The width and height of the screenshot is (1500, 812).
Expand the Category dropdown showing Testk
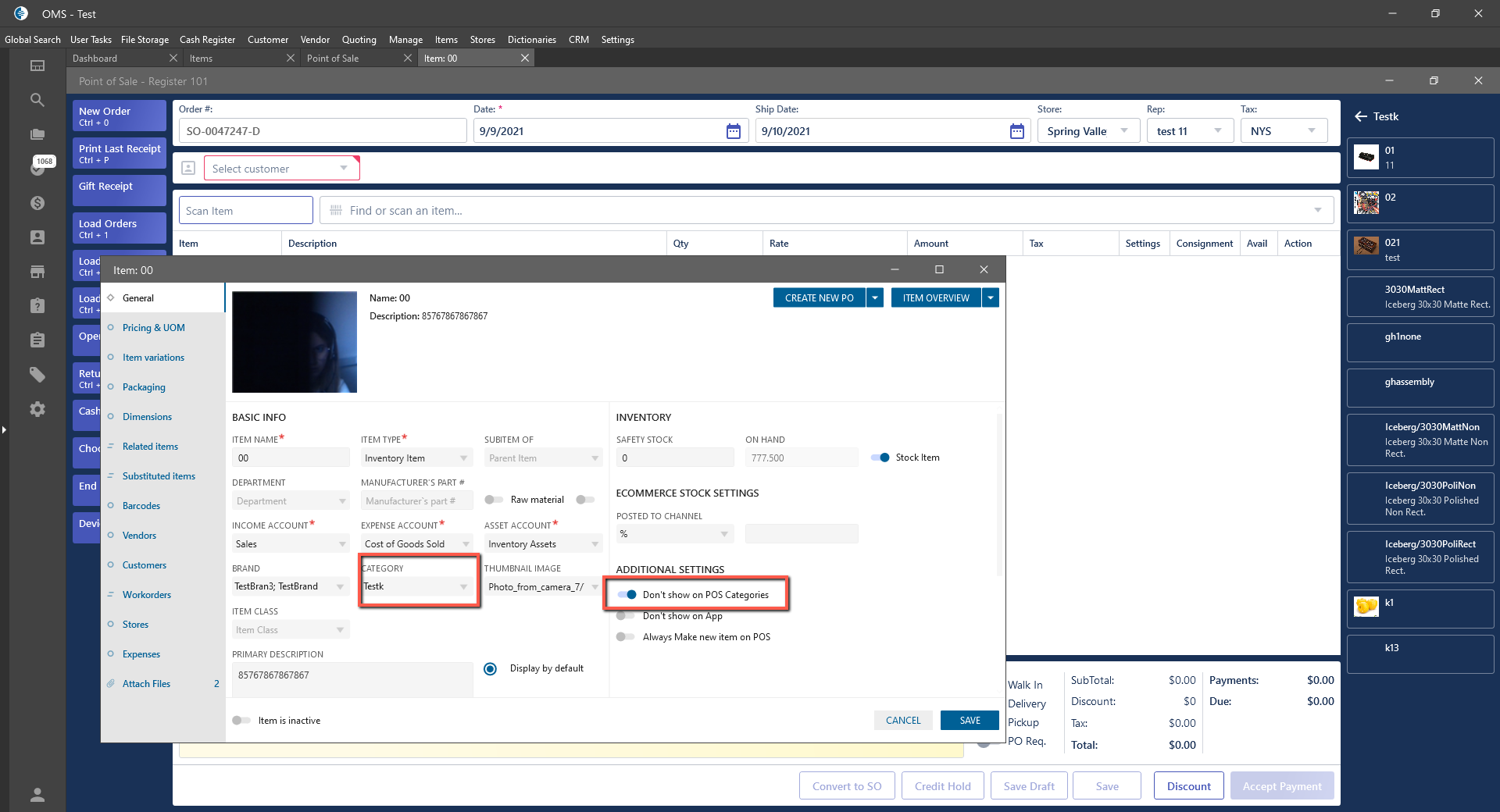tap(463, 586)
